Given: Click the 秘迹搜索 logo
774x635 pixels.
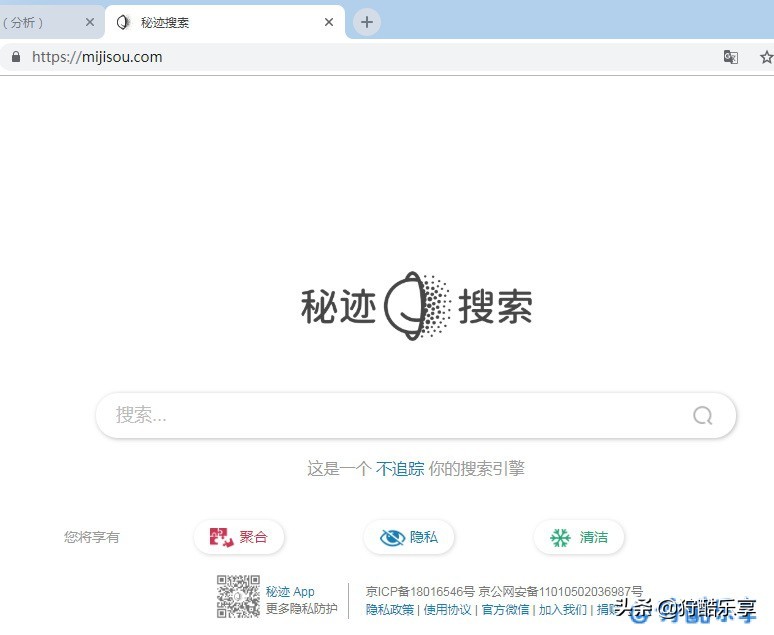Looking at the screenshot, I should (417, 306).
